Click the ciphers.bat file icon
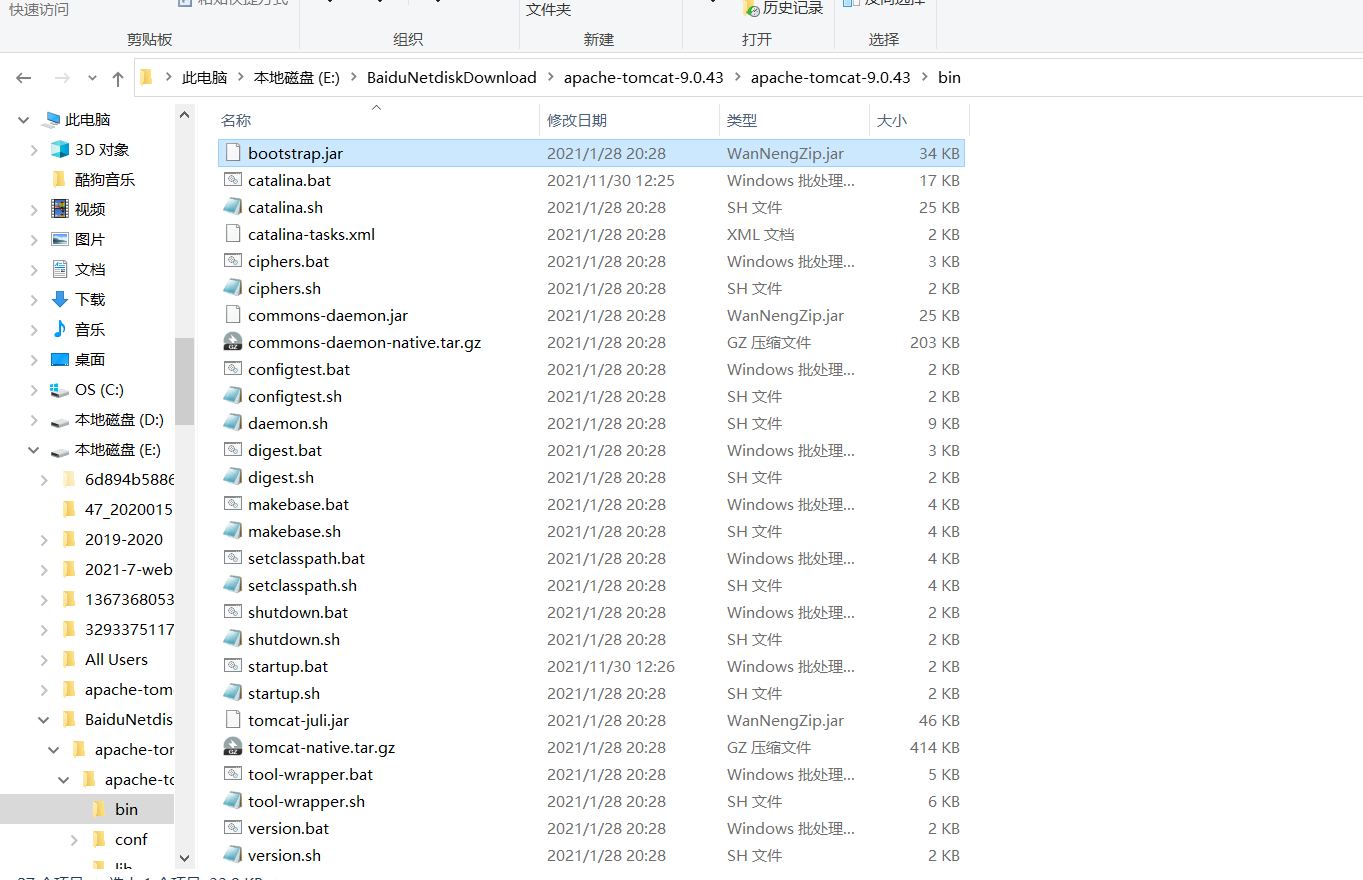Screen dimensions: 1363x880 232,261
